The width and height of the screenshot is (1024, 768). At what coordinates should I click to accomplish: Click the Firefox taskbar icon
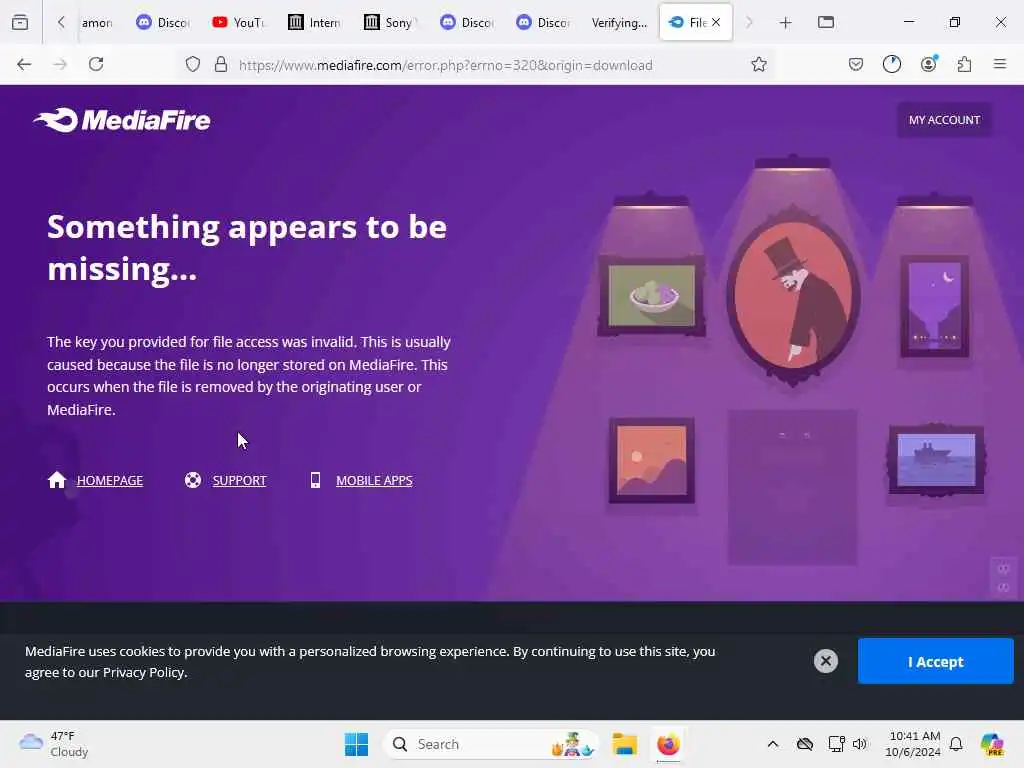click(668, 744)
